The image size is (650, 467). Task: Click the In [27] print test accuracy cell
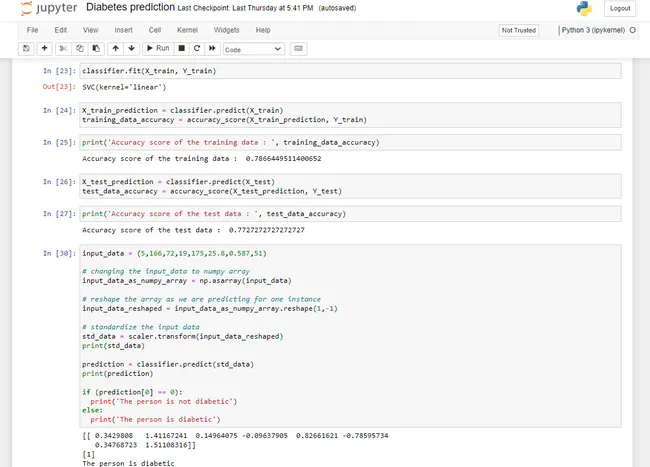[350, 214]
